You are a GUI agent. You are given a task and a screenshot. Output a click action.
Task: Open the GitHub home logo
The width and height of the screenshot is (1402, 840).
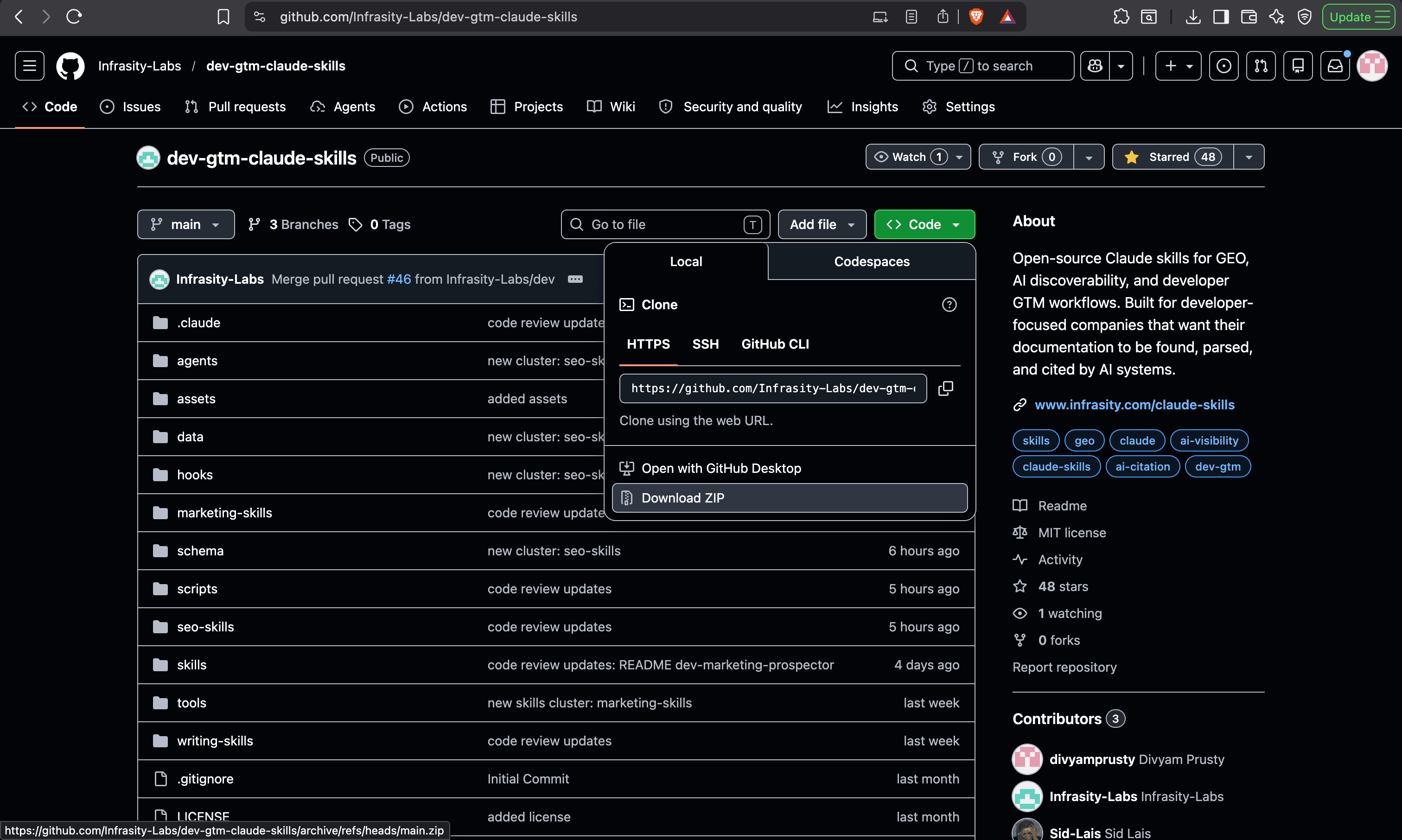(x=70, y=66)
